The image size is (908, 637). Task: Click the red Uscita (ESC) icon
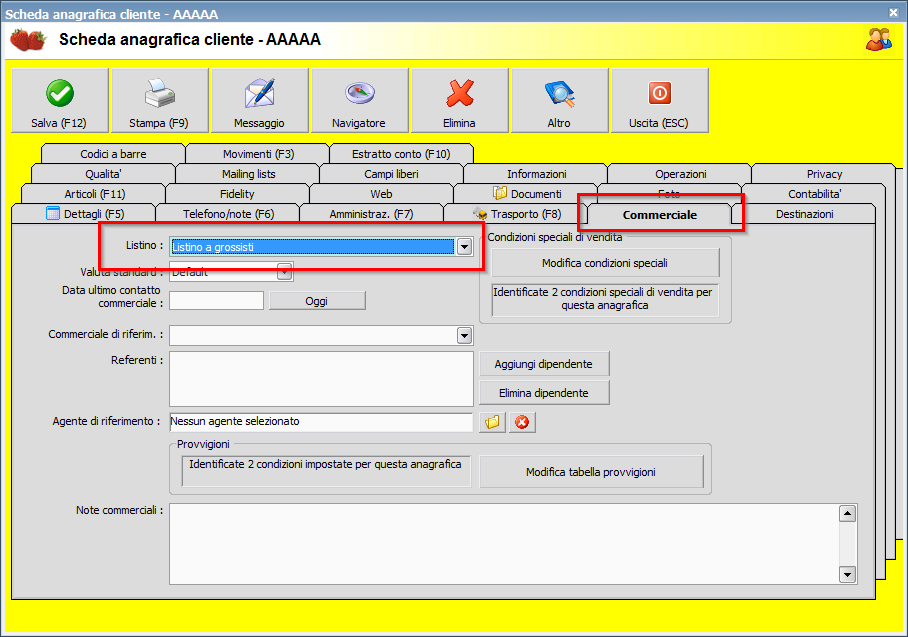(x=660, y=93)
